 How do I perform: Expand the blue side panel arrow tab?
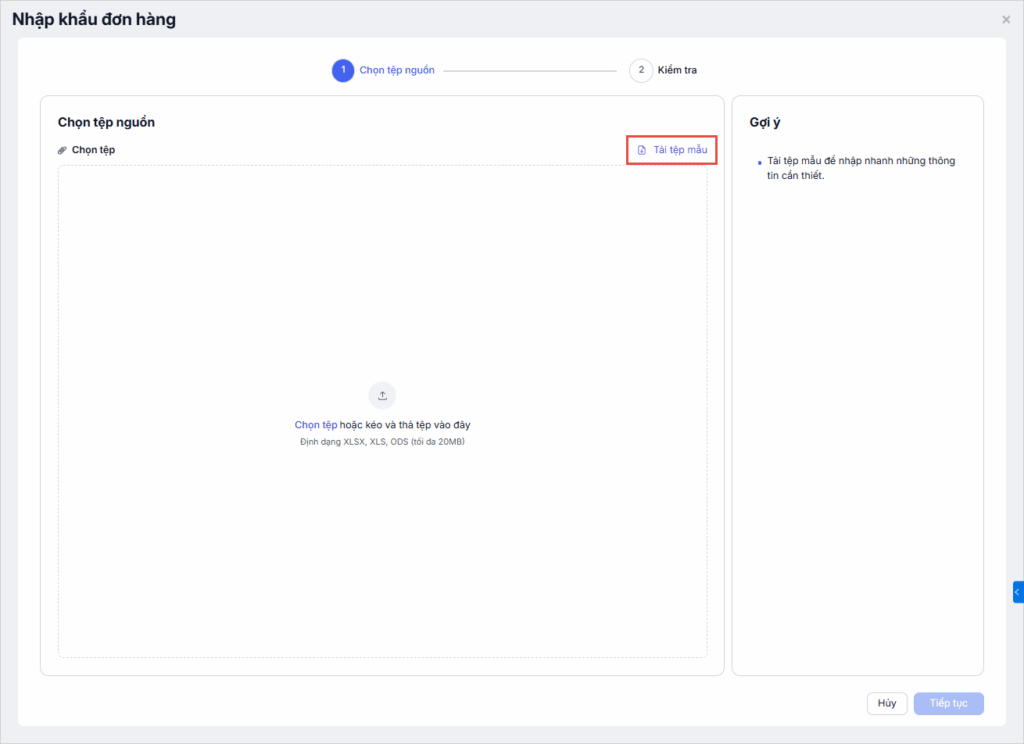pos(1017,592)
